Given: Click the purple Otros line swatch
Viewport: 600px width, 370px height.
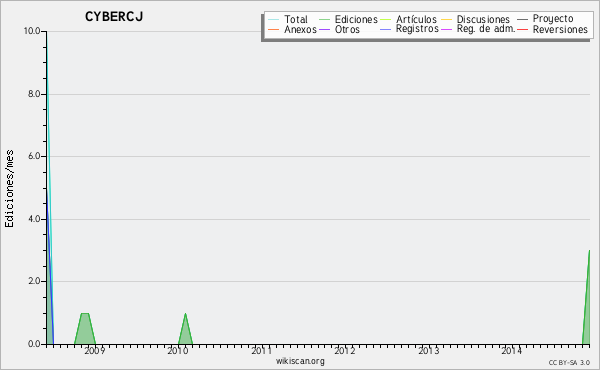Looking at the screenshot, I should 324,29.
